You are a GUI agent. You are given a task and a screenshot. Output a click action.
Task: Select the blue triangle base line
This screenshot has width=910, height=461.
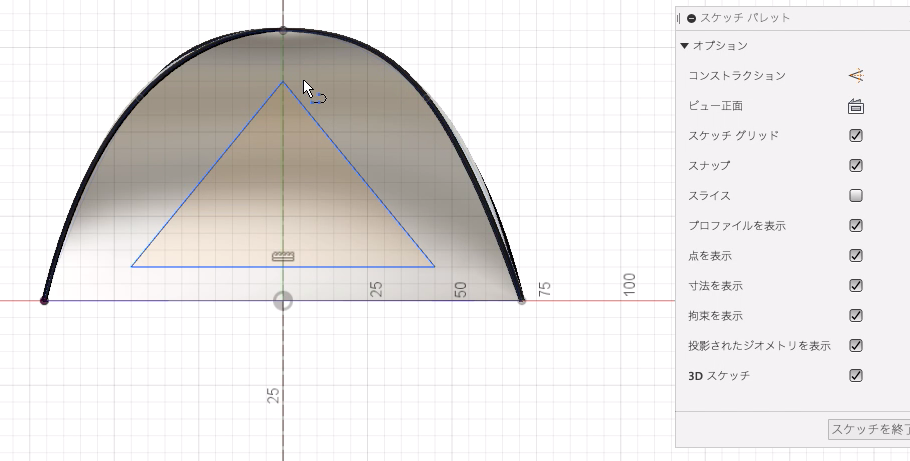tap(283, 267)
